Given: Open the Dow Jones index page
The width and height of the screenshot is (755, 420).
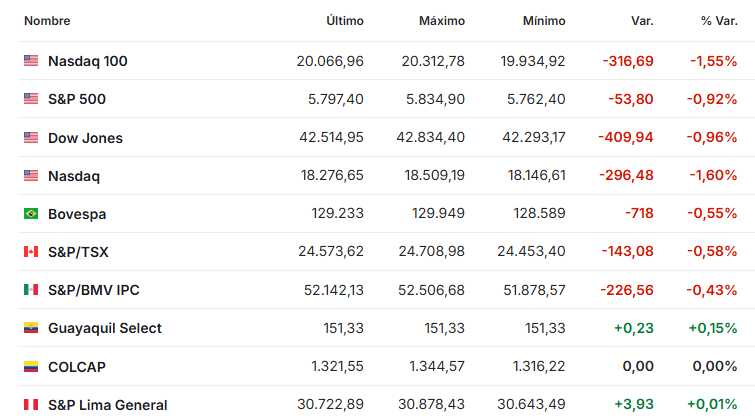Looking at the screenshot, I should (85, 138).
